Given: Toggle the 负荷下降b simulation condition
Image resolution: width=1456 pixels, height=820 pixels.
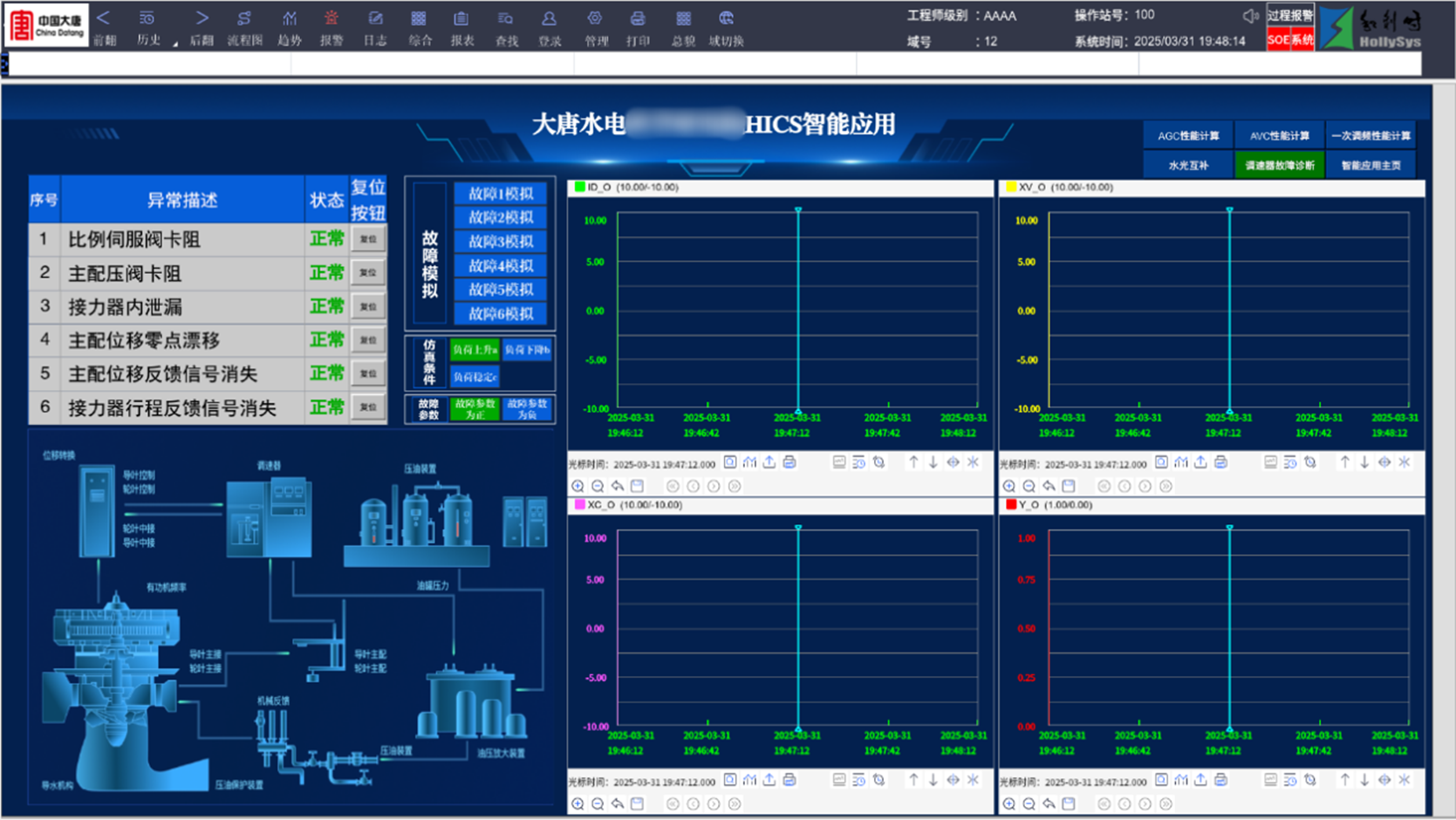Looking at the screenshot, I should pos(527,350).
